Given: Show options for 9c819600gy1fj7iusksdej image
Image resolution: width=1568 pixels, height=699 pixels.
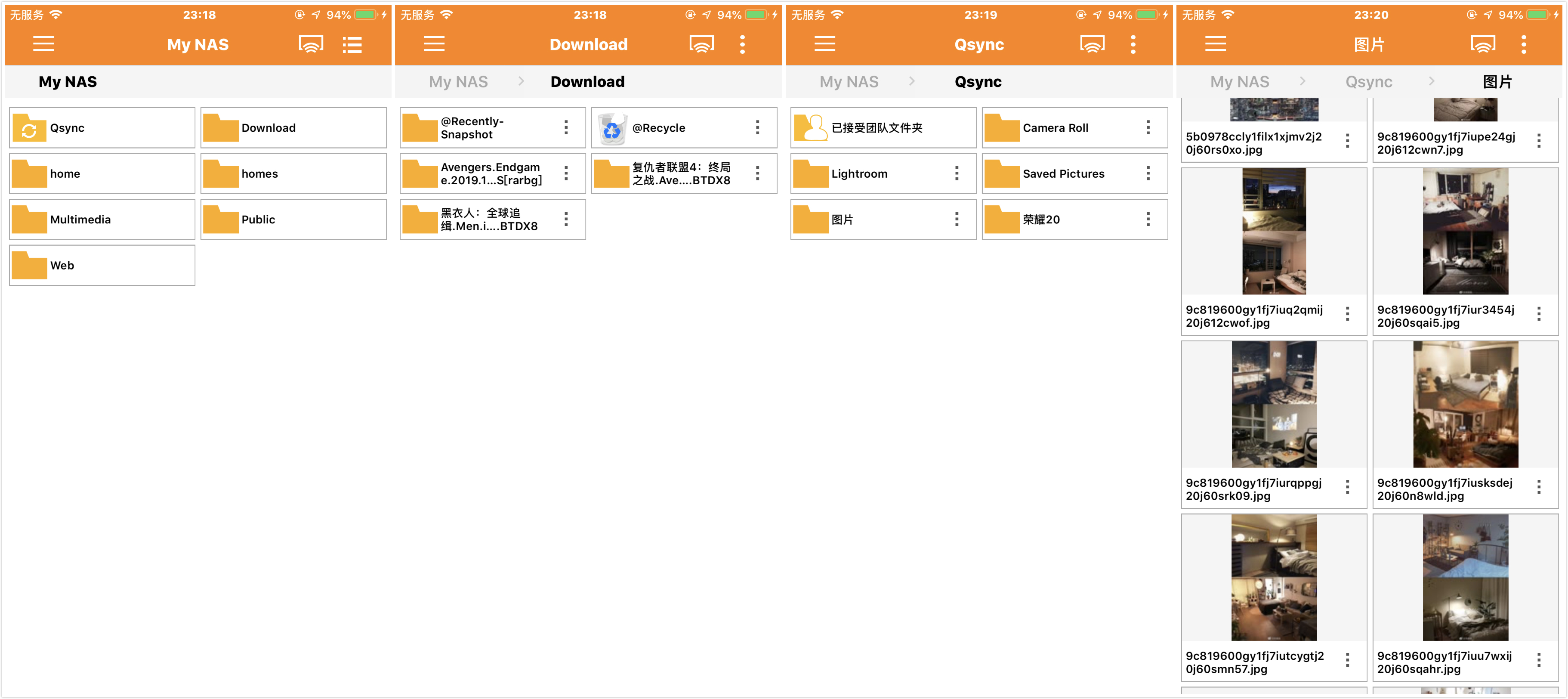Looking at the screenshot, I should pos(1538,487).
